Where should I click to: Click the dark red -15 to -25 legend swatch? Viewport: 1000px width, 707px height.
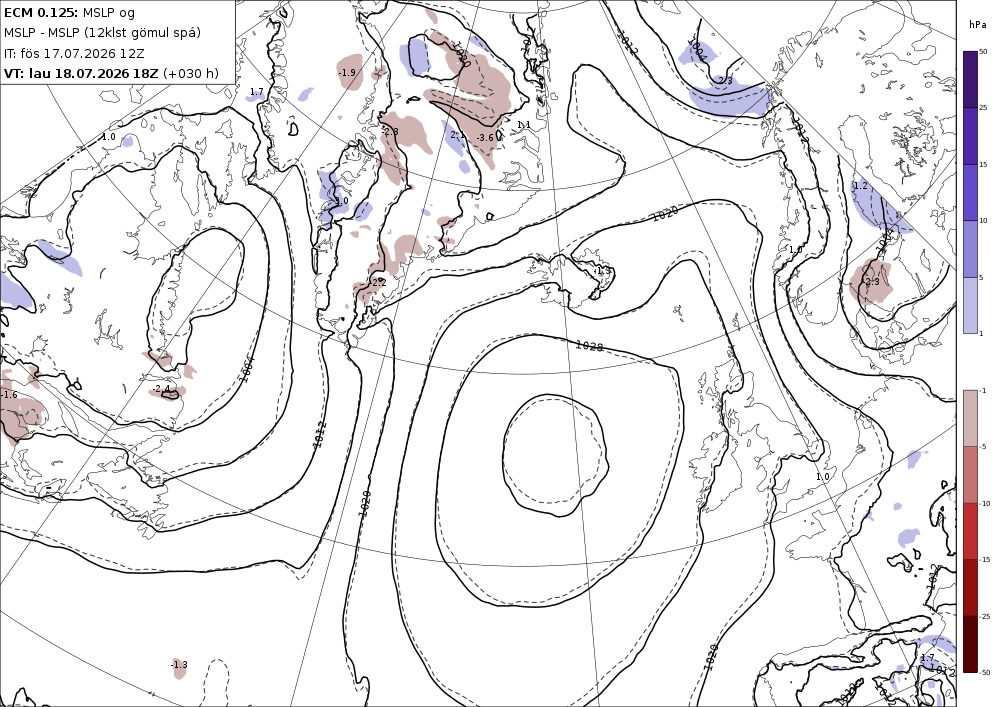pos(970,587)
